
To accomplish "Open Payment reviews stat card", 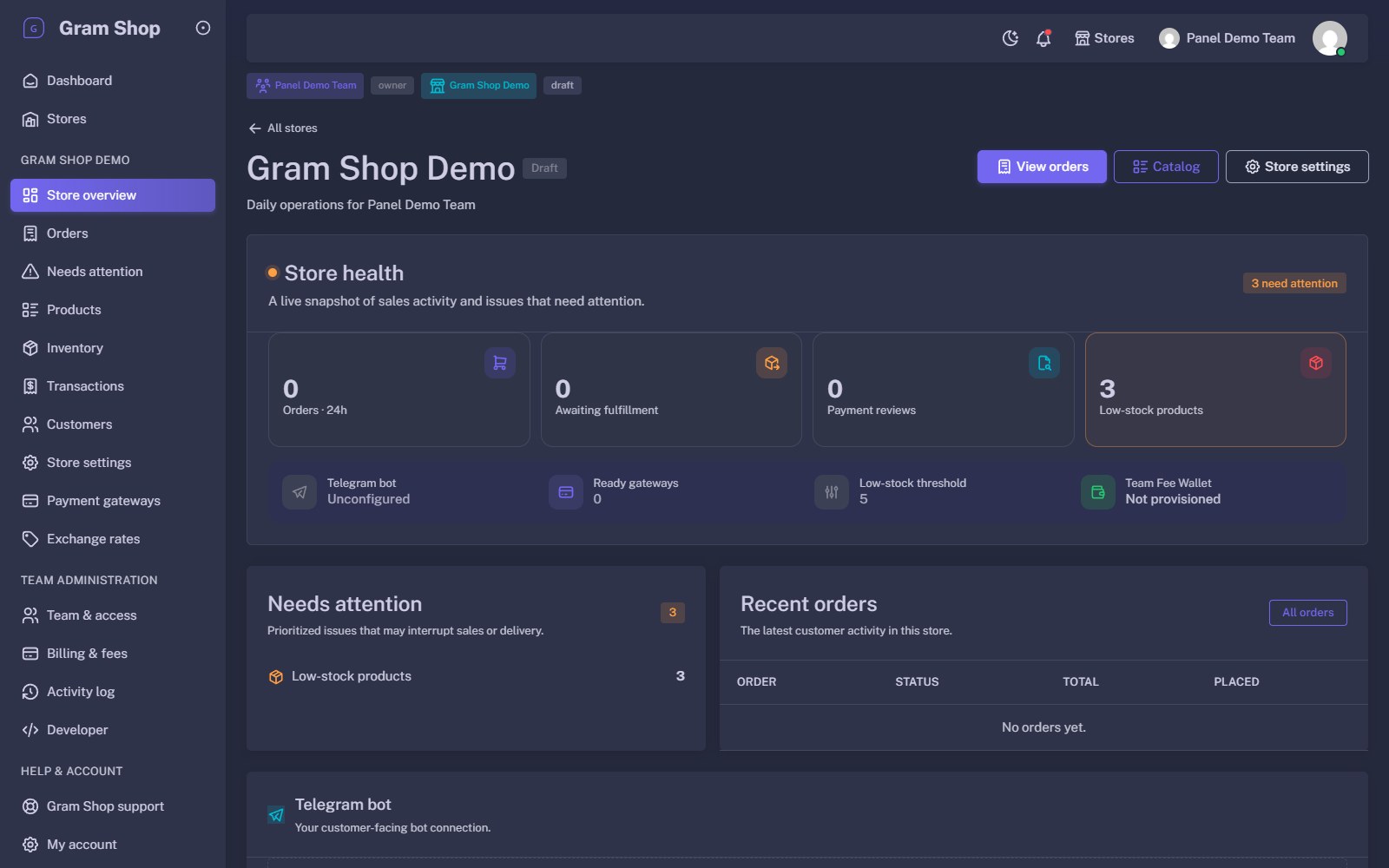I will click(944, 390).
